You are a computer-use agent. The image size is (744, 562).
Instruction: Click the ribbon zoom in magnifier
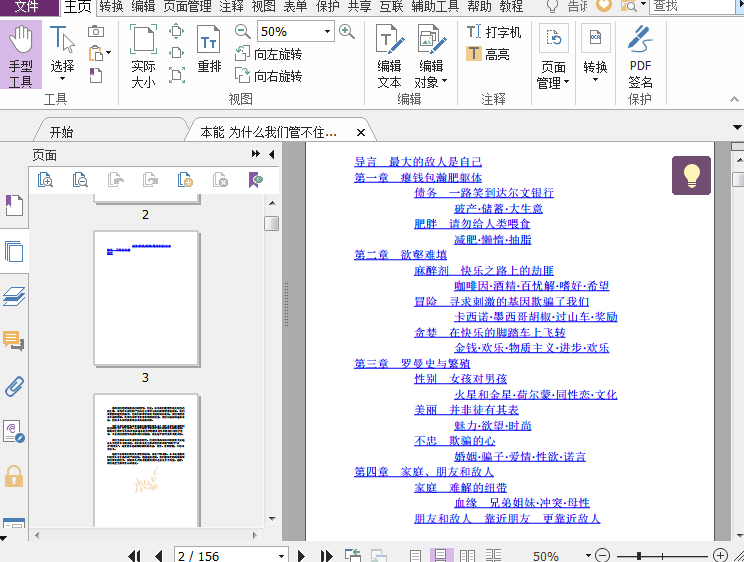(x=347, y=32)
